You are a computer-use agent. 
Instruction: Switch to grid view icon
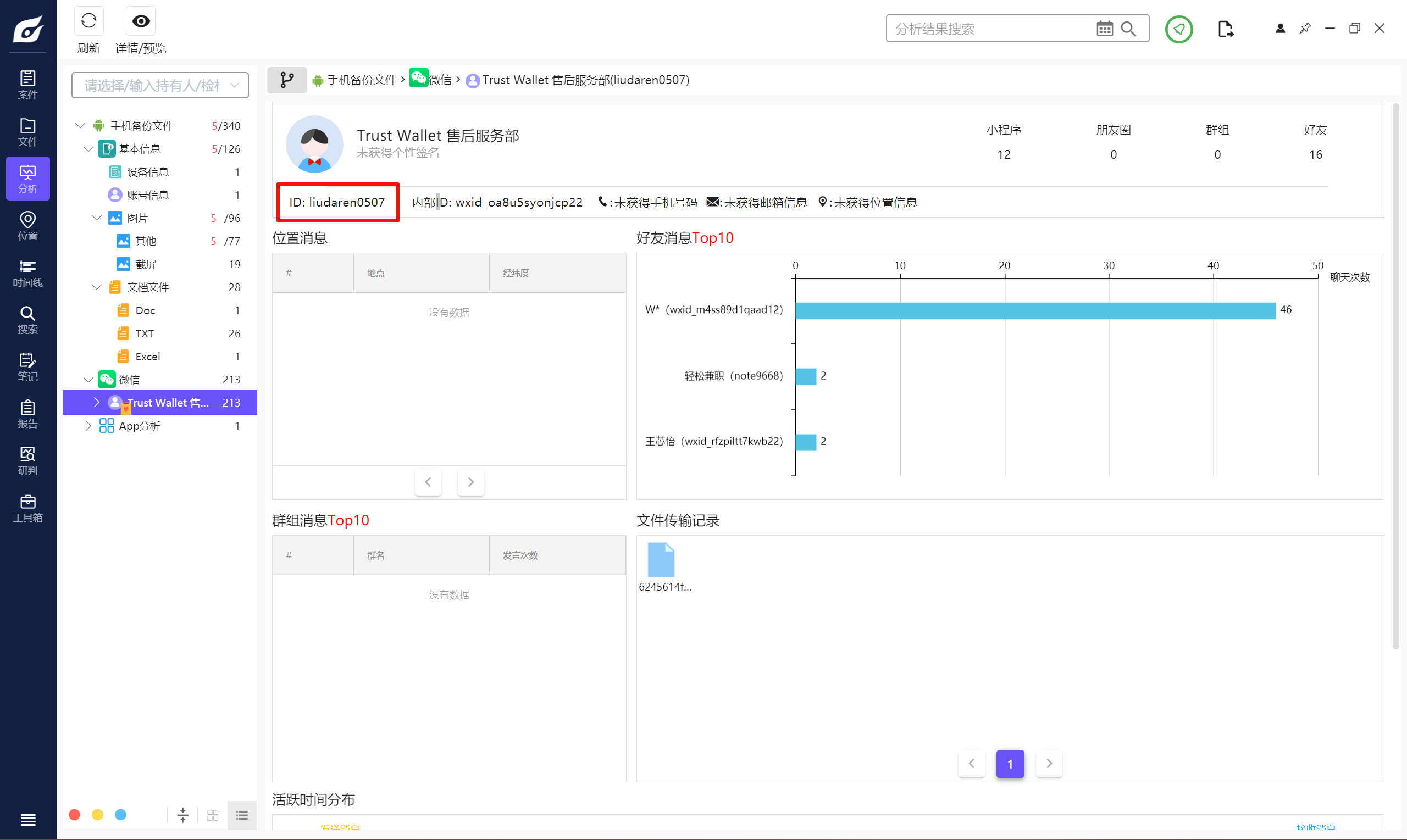click(213, 815)
